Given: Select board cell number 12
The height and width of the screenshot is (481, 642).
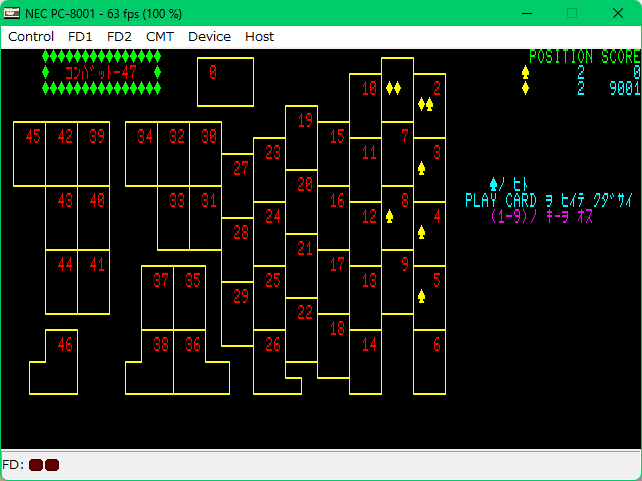Looking at the screenshot, I should coord(365,234).
